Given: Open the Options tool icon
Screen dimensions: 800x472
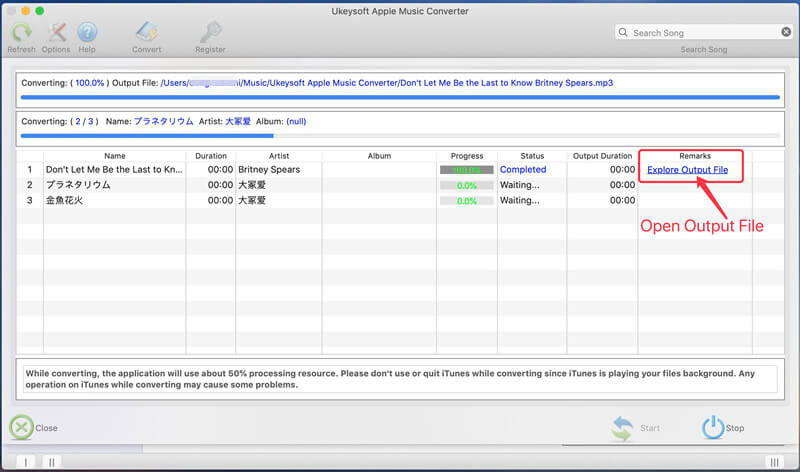Looking at the screenshot, I should pyautogui.click(x=56, y=33).
